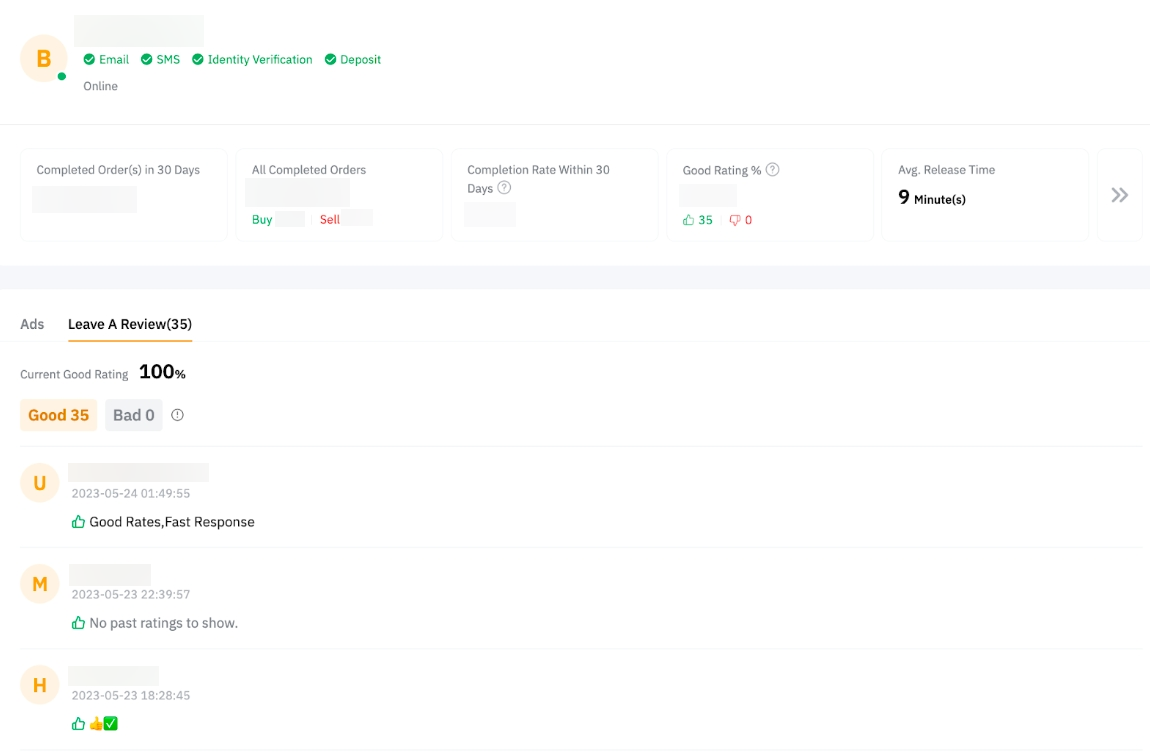
Task: Expand more stats with double chevron arrow
Action: (x=1119, y=195)
